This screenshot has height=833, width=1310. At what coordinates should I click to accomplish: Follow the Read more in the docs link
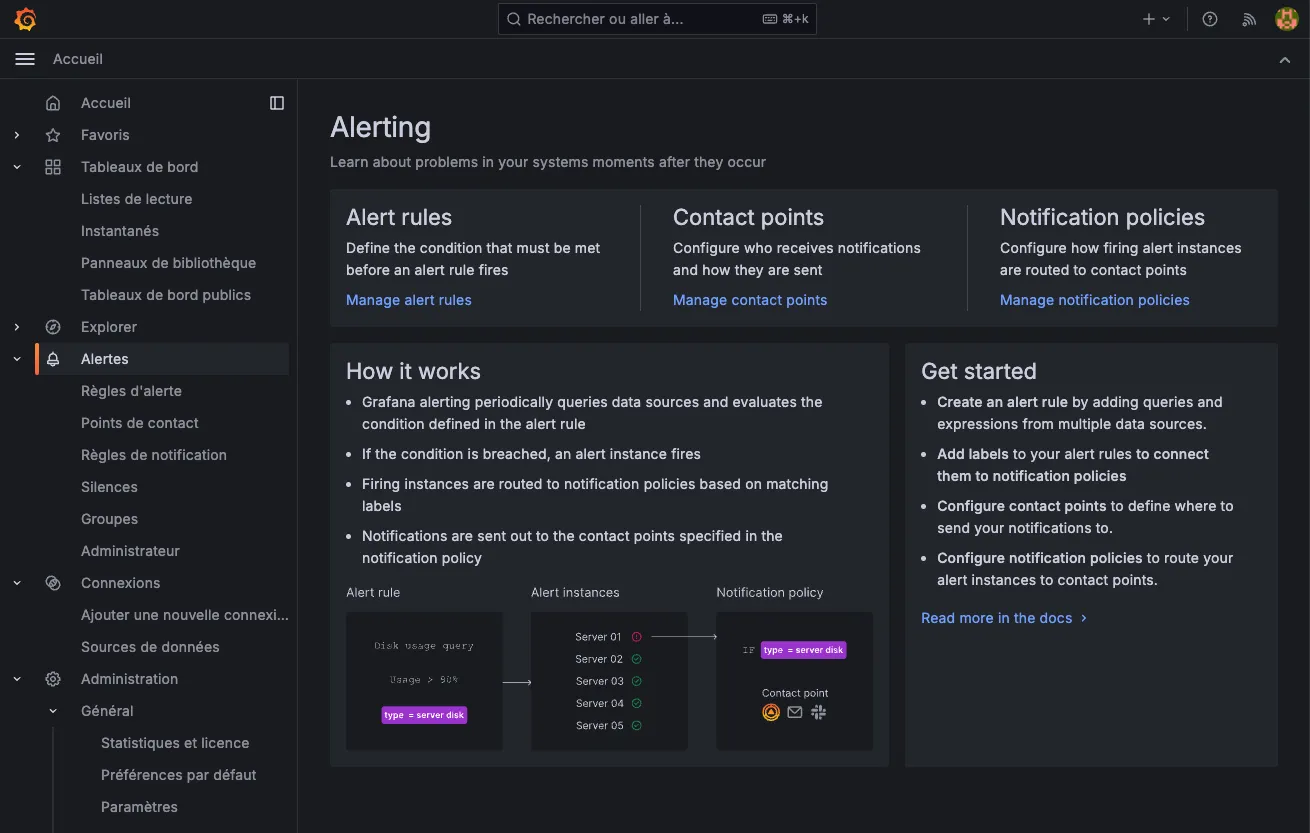(995, 617)
